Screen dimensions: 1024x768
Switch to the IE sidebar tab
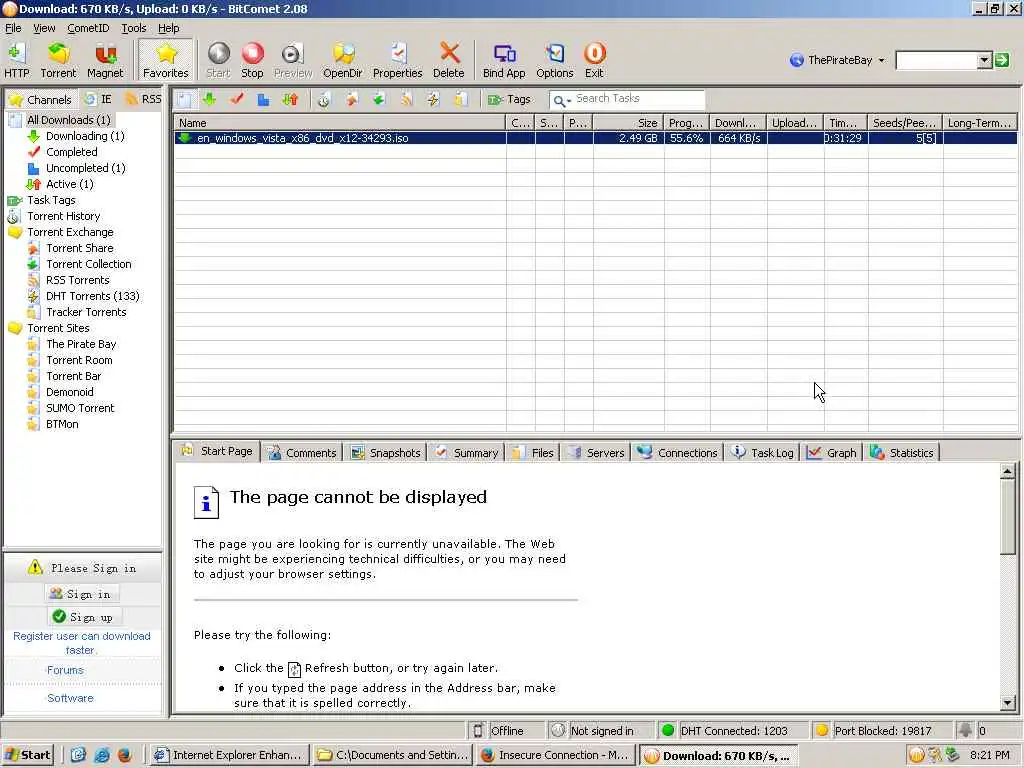coord(99,99)
